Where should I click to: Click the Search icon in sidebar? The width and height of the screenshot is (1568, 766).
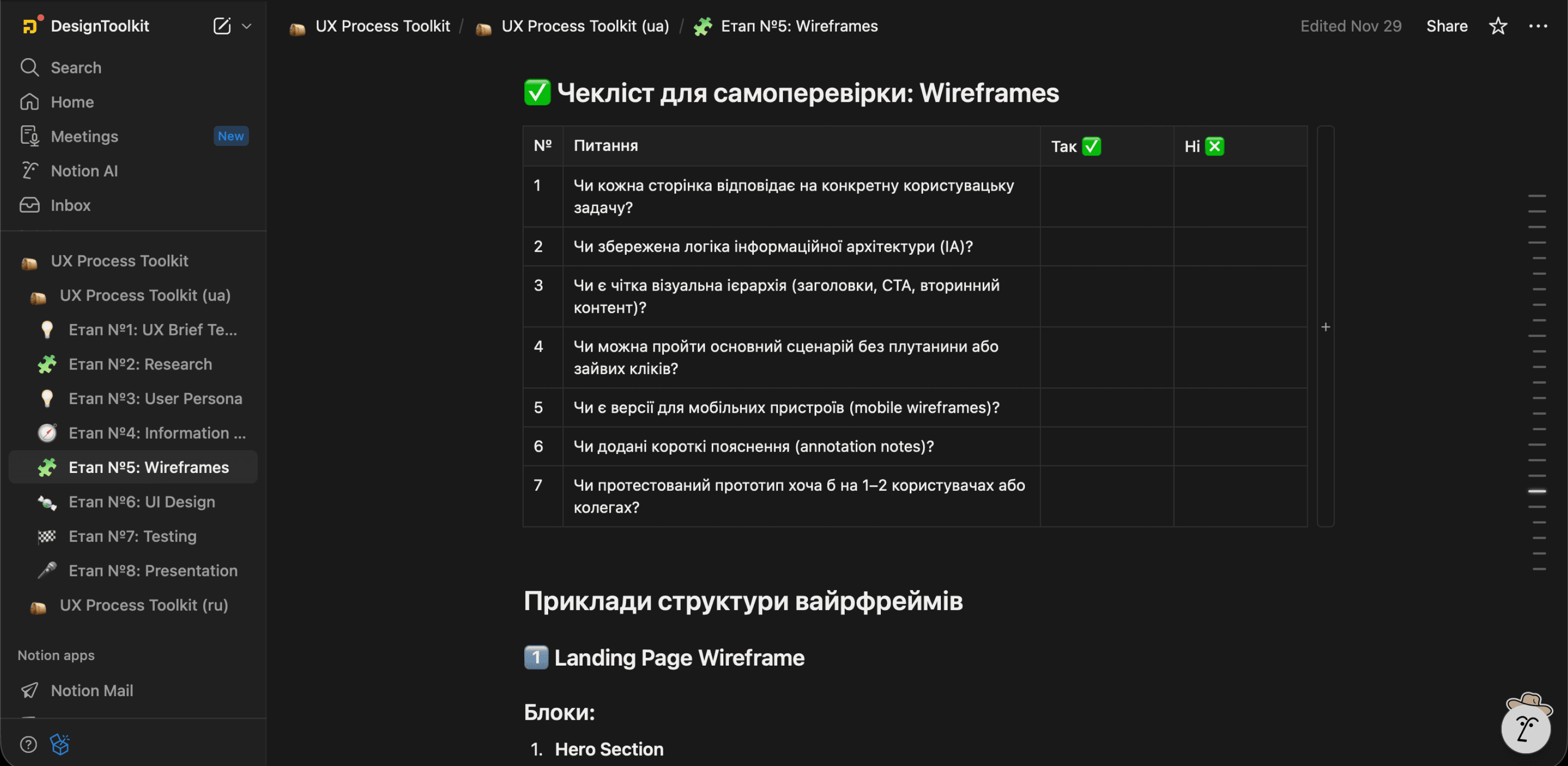pos(29,68)
